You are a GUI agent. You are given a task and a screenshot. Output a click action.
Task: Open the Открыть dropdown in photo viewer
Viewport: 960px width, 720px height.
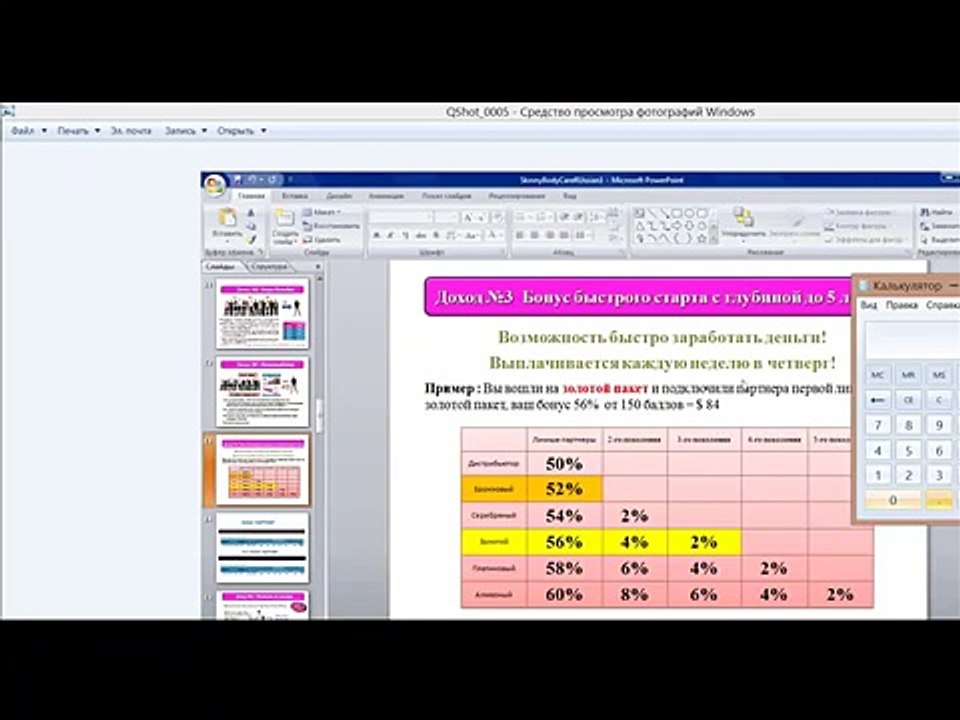[x=241, y=130]
